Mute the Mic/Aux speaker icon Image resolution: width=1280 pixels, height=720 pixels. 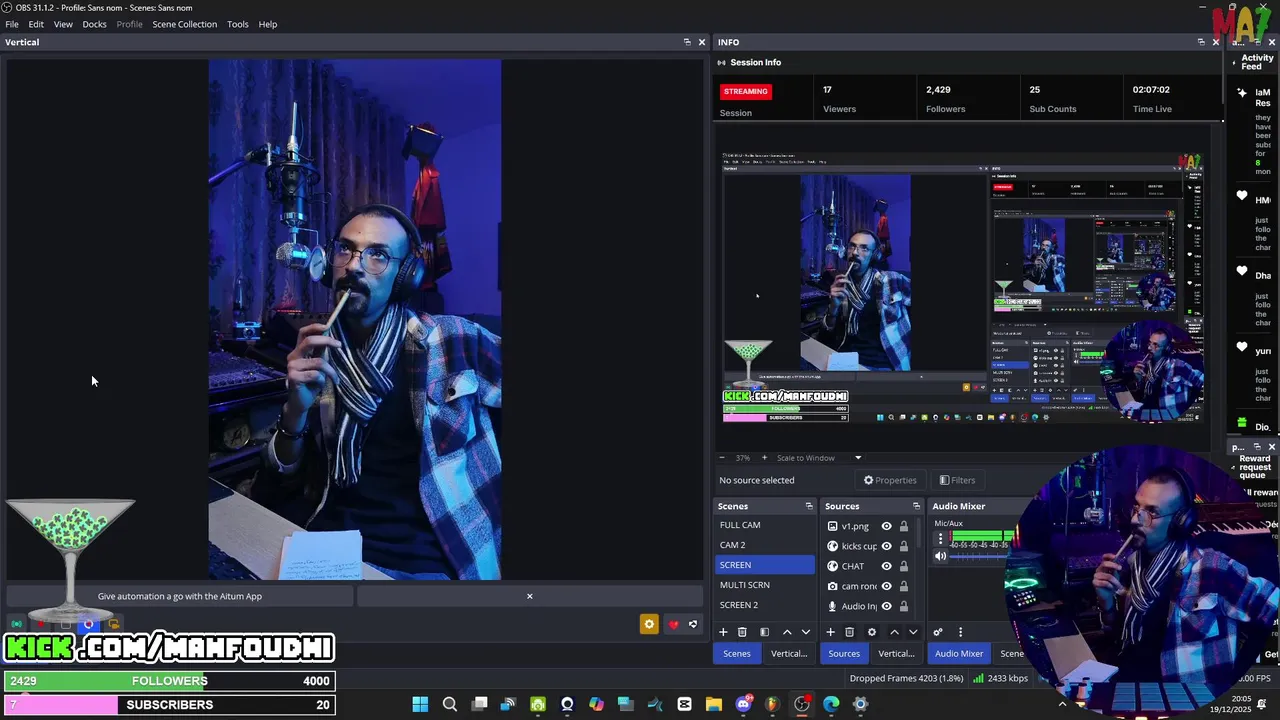coord(940,556)
